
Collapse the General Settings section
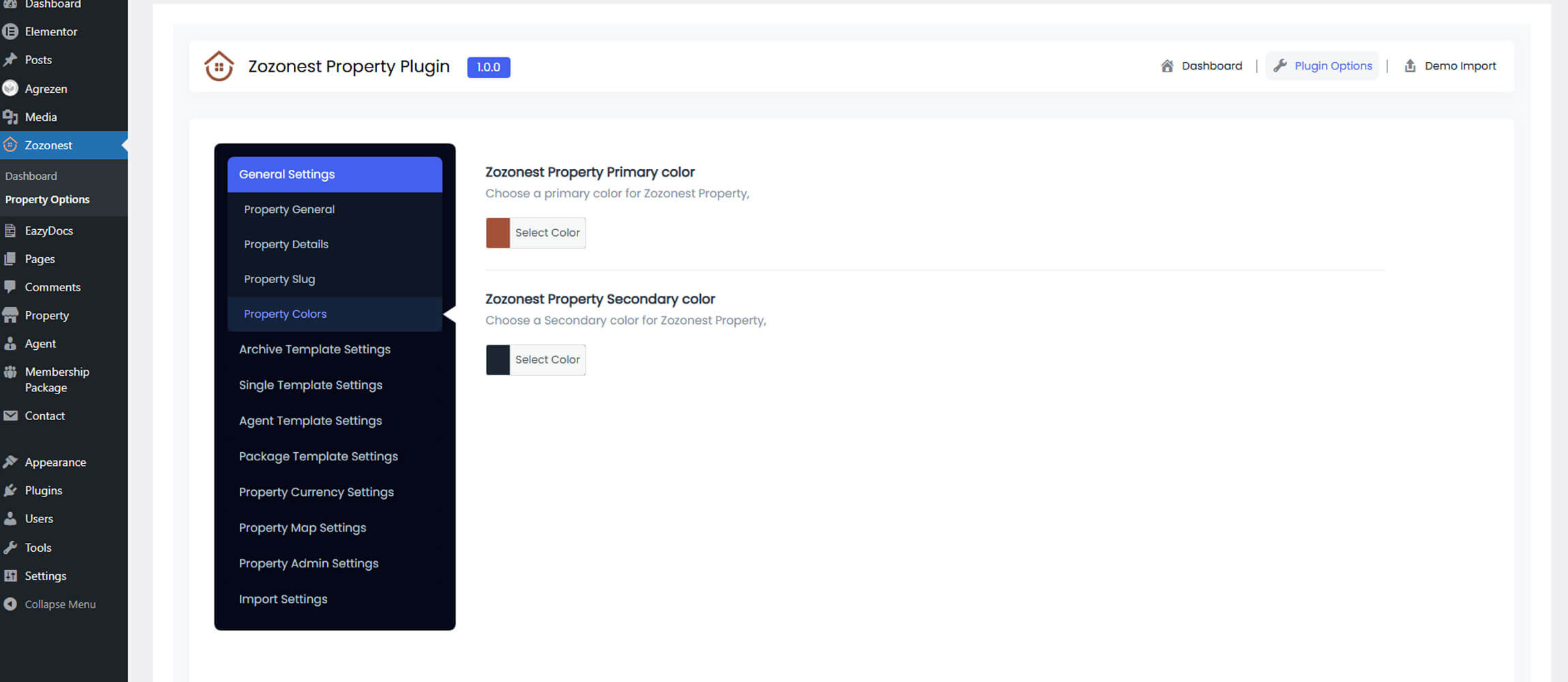point(334,175)
